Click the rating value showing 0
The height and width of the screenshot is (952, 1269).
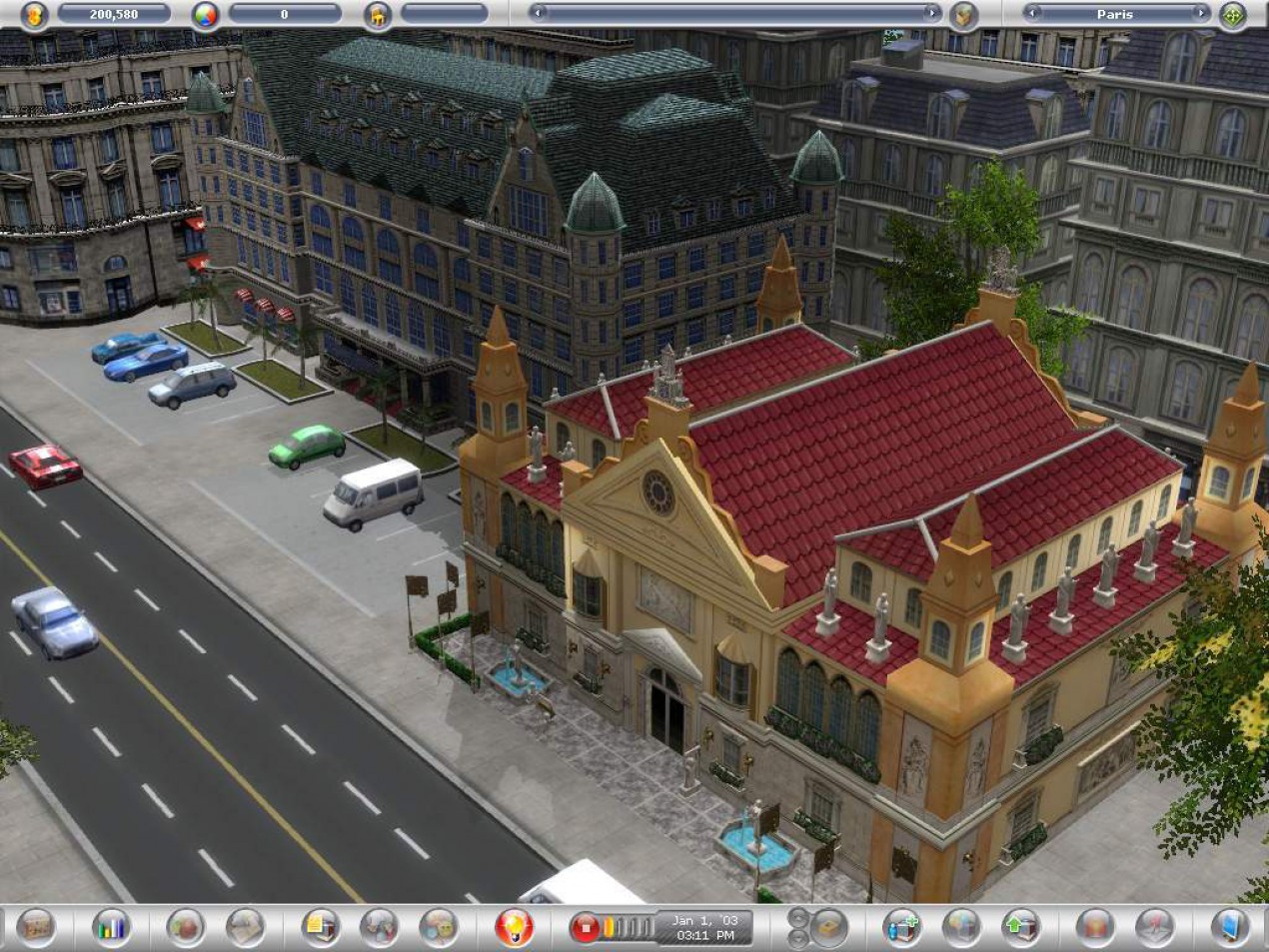285,14
